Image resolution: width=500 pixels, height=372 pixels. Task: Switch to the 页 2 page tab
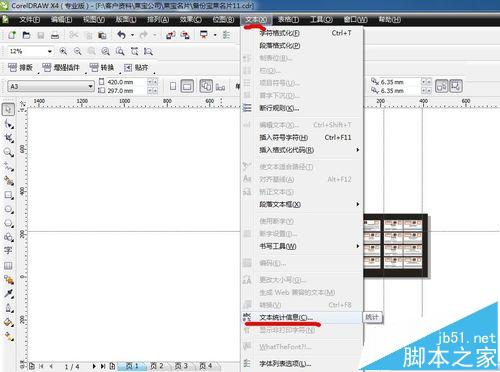coord(157,366)
